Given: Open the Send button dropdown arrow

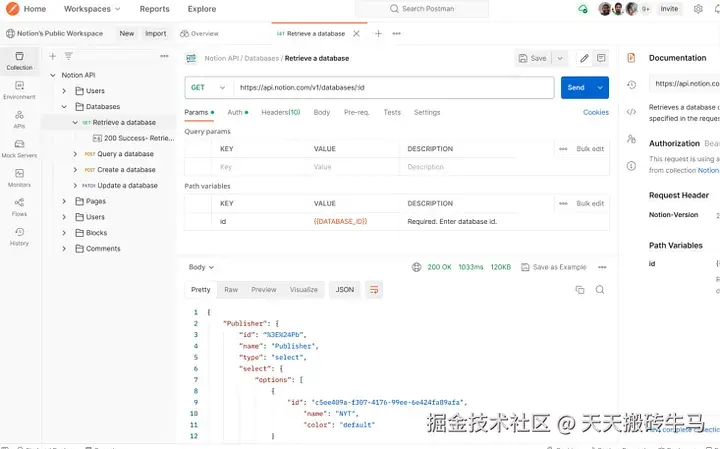Looking at the screenshot, I should click(x=600, y=88).
